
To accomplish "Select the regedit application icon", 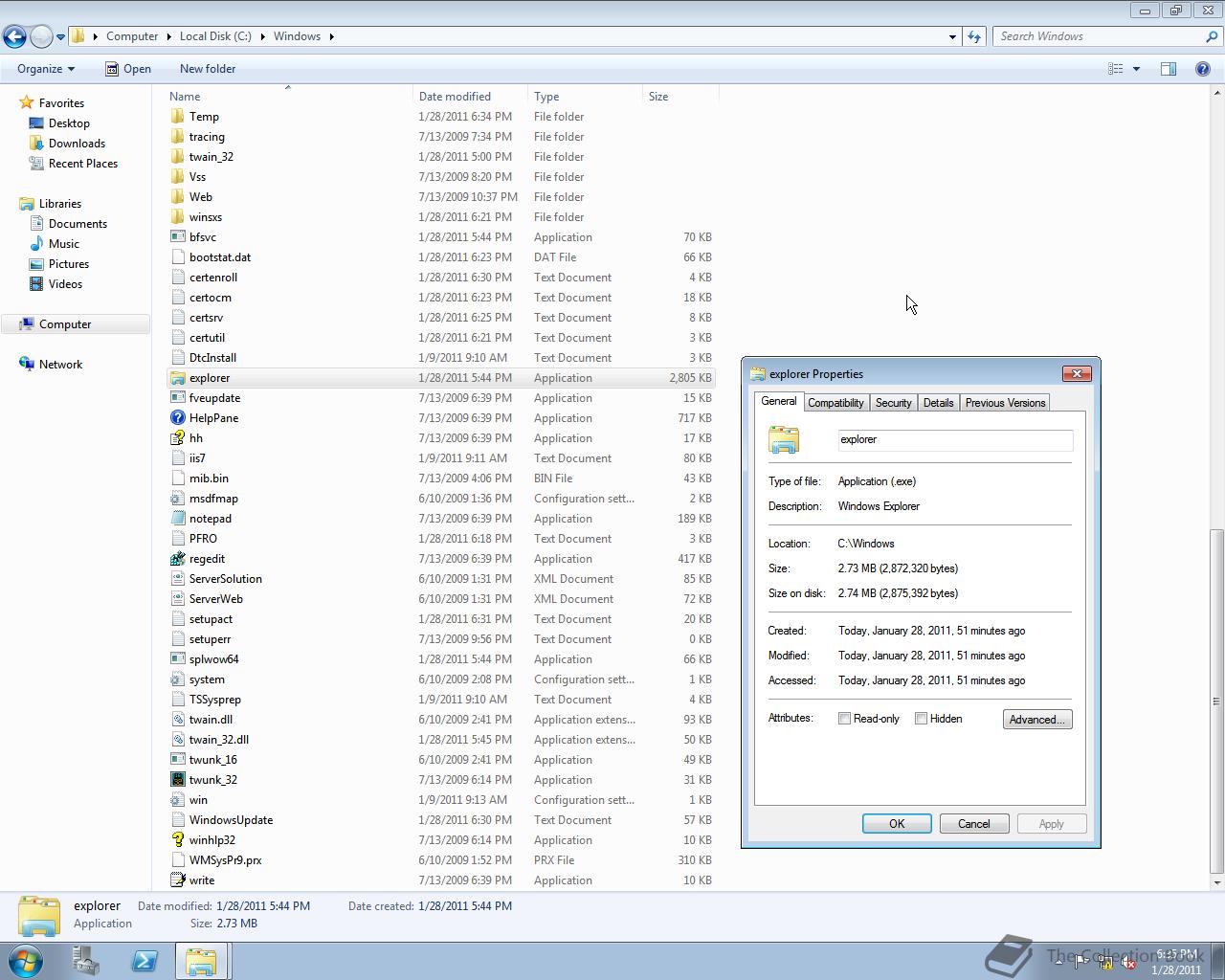I will (178, 559).
